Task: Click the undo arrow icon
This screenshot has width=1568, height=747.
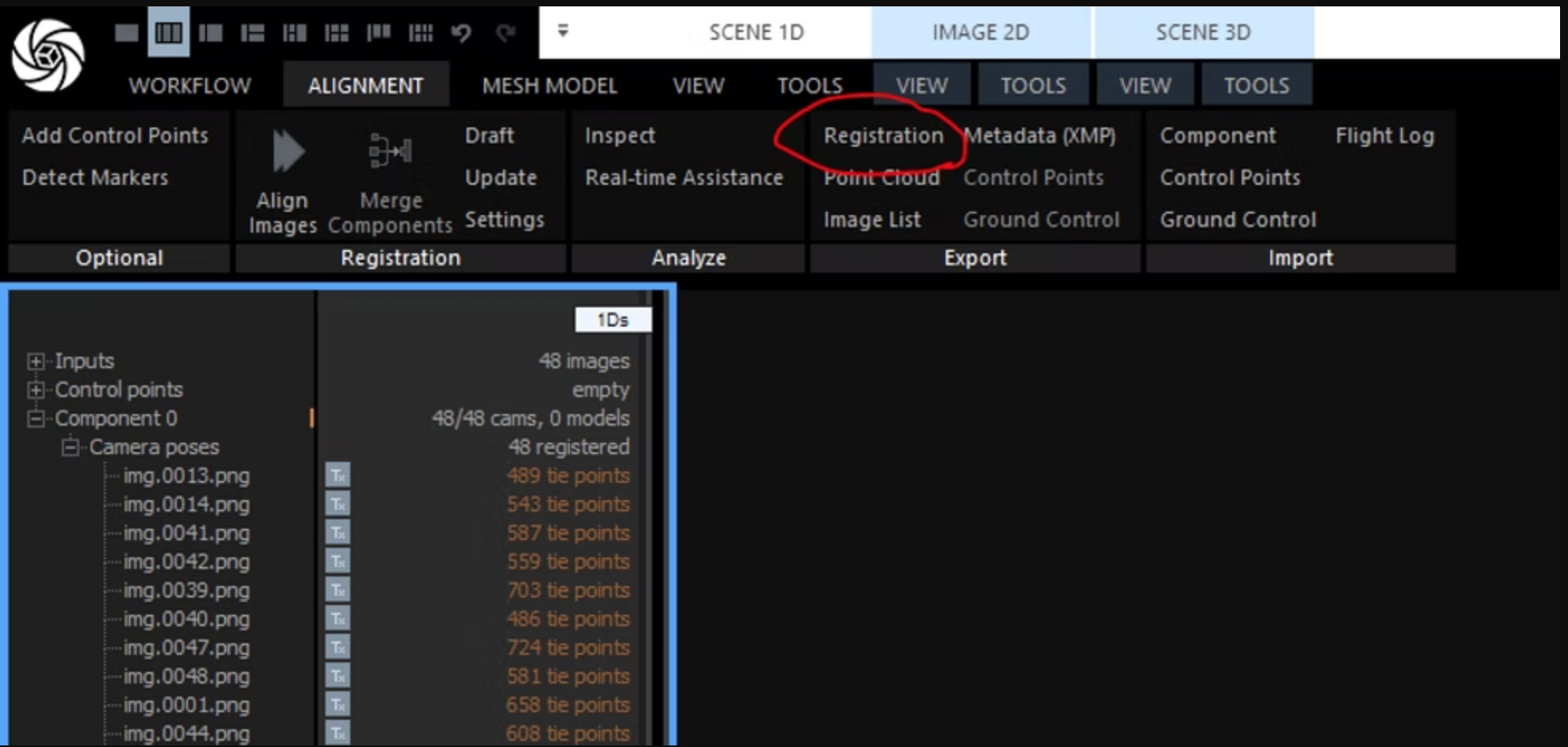Action: tap(462, 33)
